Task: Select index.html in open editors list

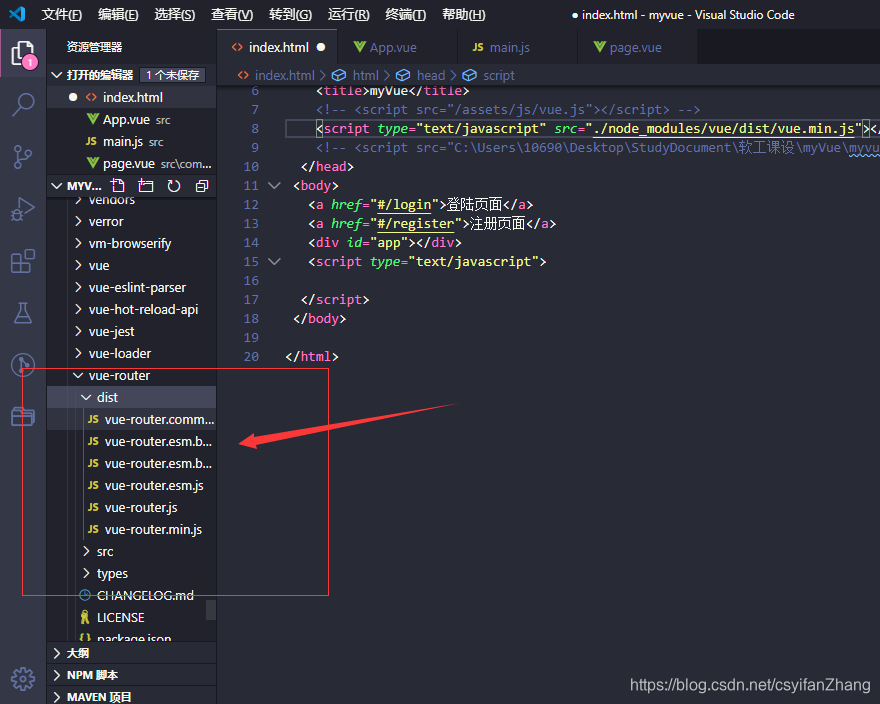Action: point(131,97)
